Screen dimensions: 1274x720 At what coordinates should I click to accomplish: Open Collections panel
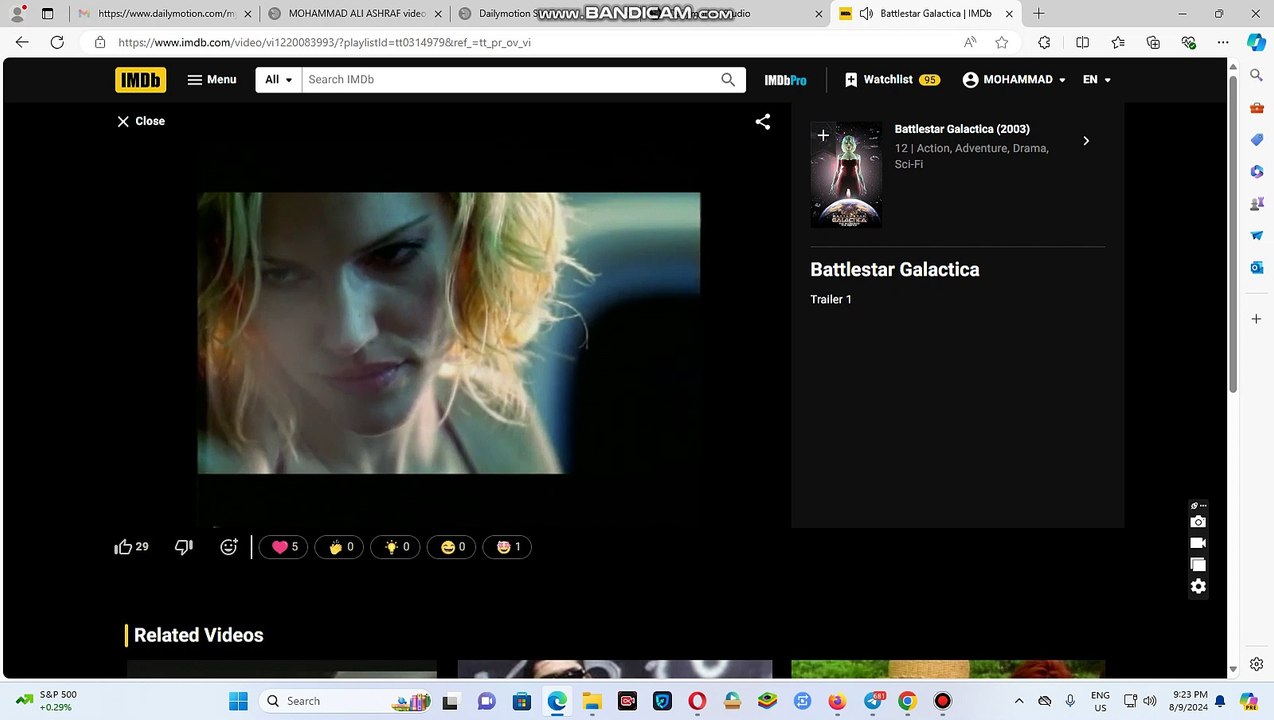click(x=1153, y=42)
